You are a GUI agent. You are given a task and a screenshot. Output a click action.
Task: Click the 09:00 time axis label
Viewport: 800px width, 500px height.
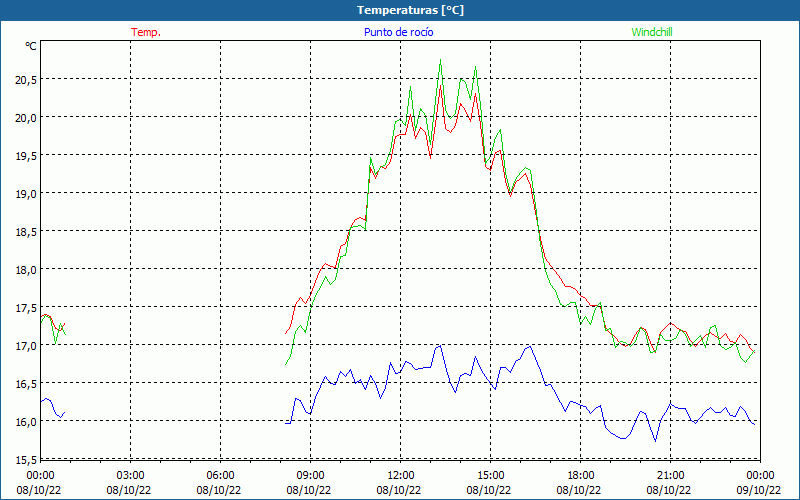(310, 476)
